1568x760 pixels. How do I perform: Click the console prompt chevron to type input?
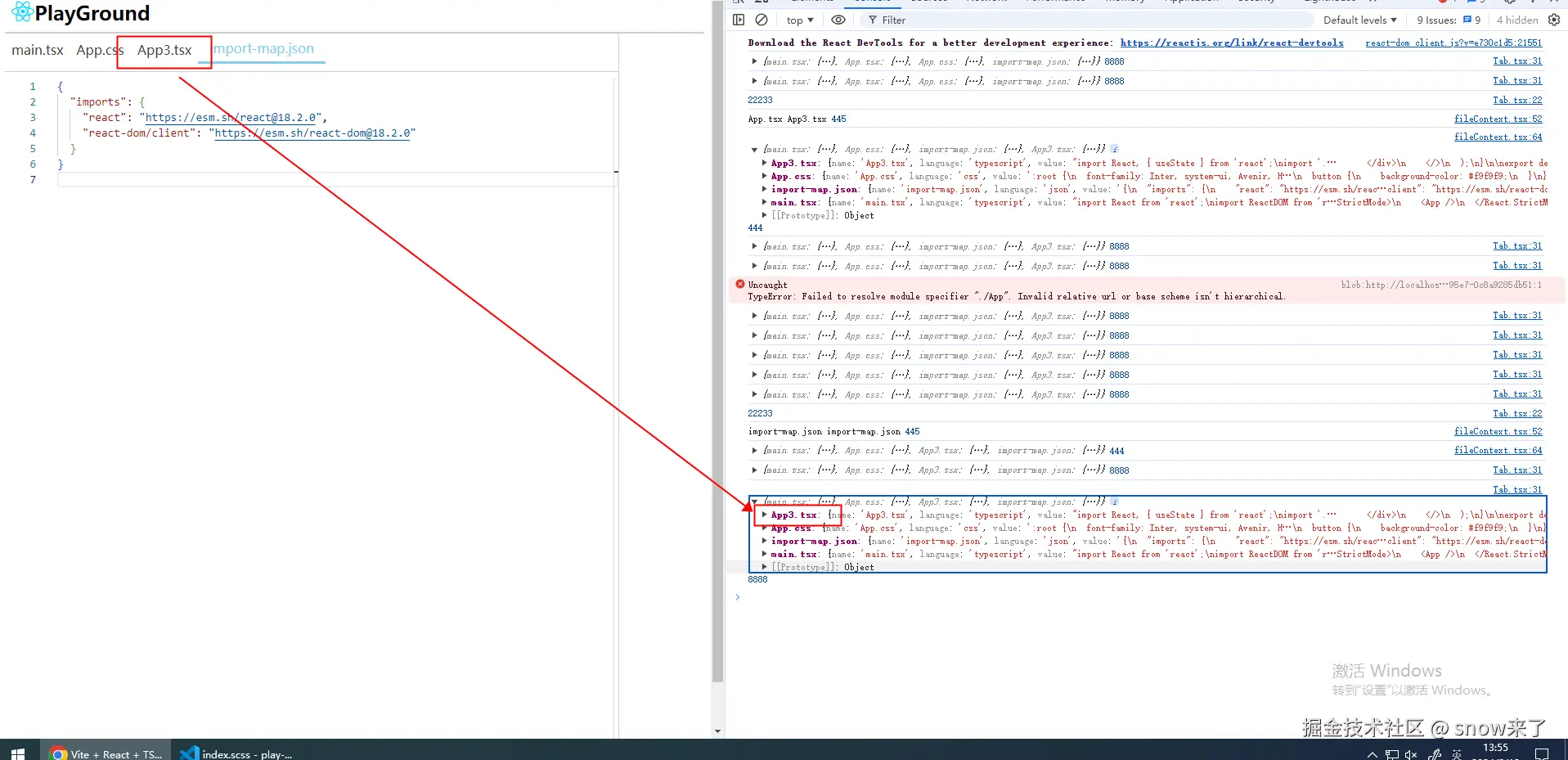point(737,597)
